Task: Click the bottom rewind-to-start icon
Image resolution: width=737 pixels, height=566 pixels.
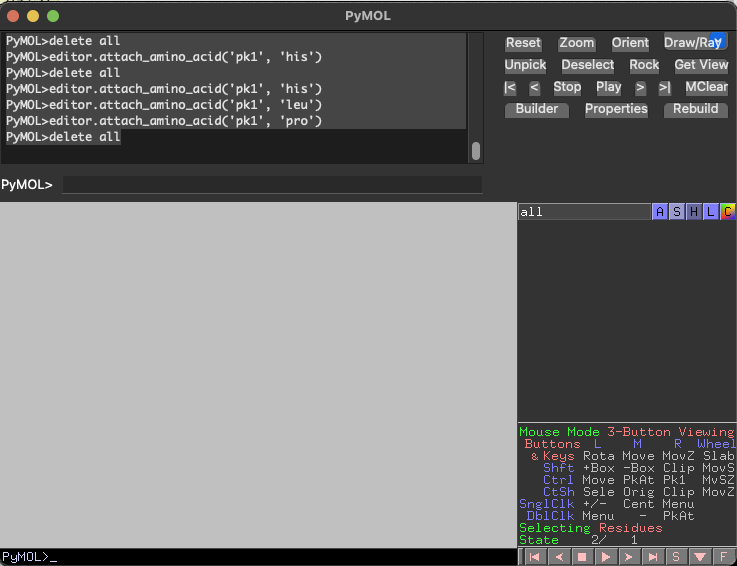Action: coord(534,557)
